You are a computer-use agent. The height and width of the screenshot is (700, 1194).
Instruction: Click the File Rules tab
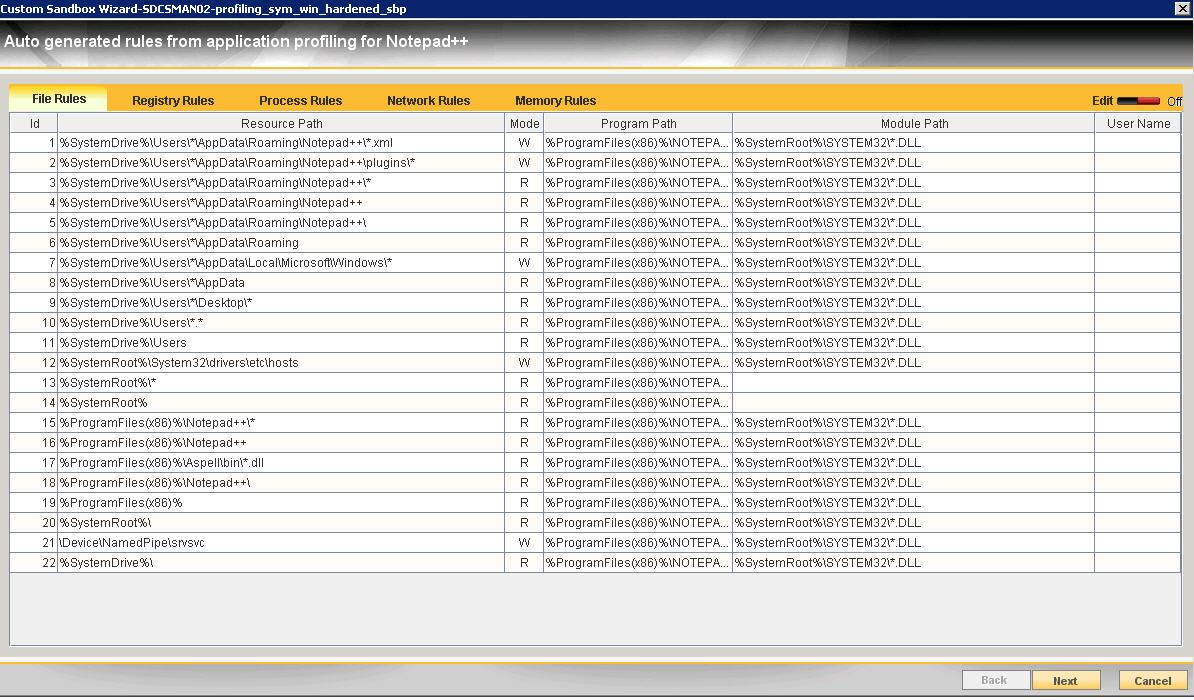(59, 99)
